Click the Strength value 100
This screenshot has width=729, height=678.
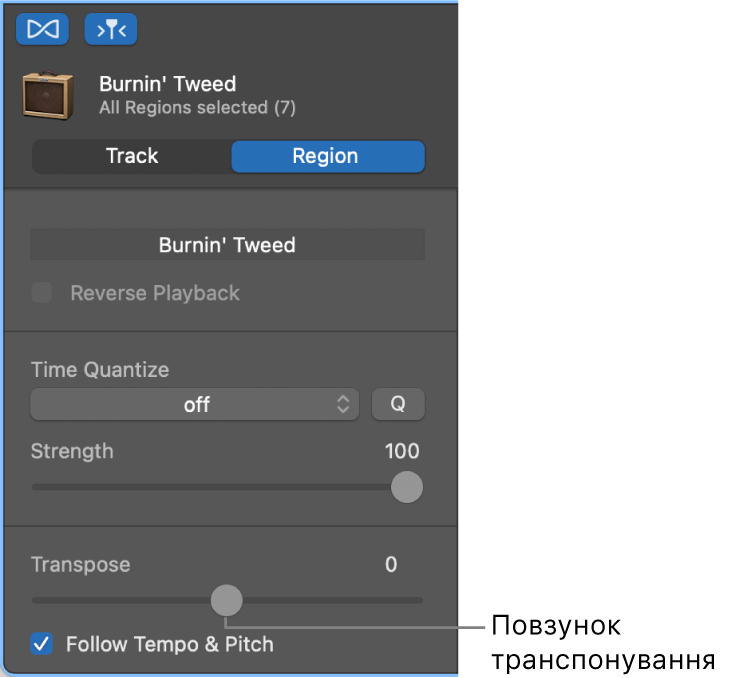tap(402, 451)
